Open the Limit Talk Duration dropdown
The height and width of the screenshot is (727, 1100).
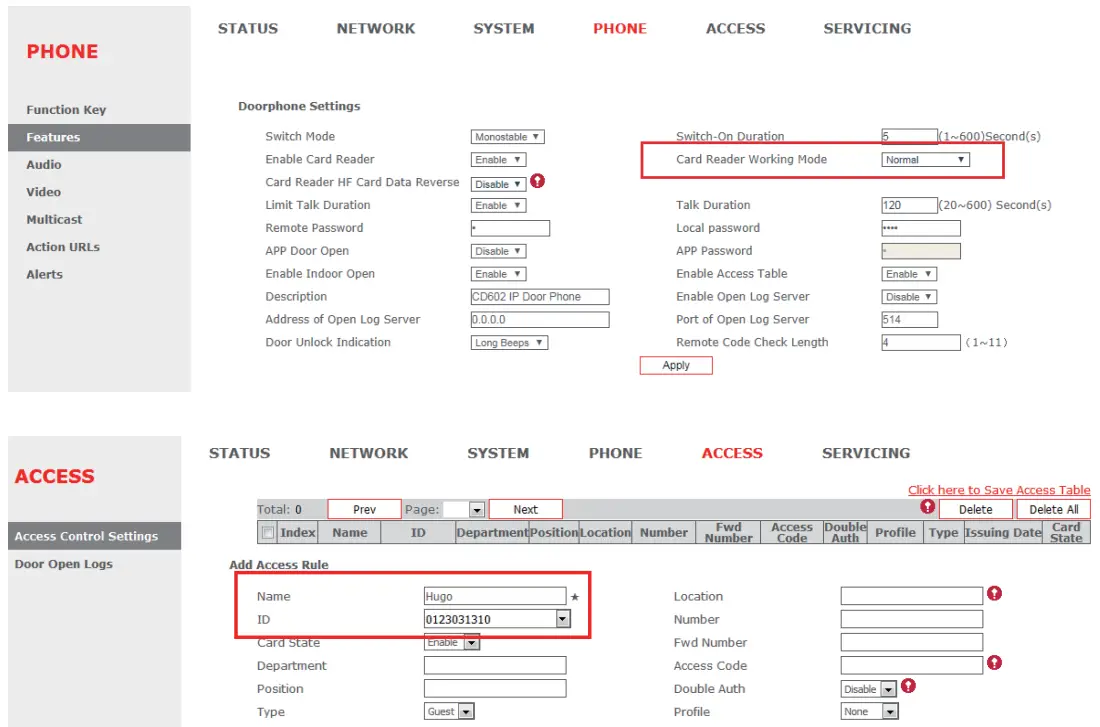point(498,206)
